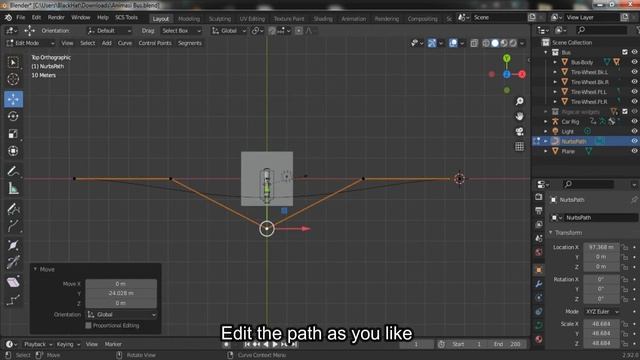Viewport: 640px width, 360px height.
Task: Open the Global transform orientation dropdown
Action: coord(229,31)
